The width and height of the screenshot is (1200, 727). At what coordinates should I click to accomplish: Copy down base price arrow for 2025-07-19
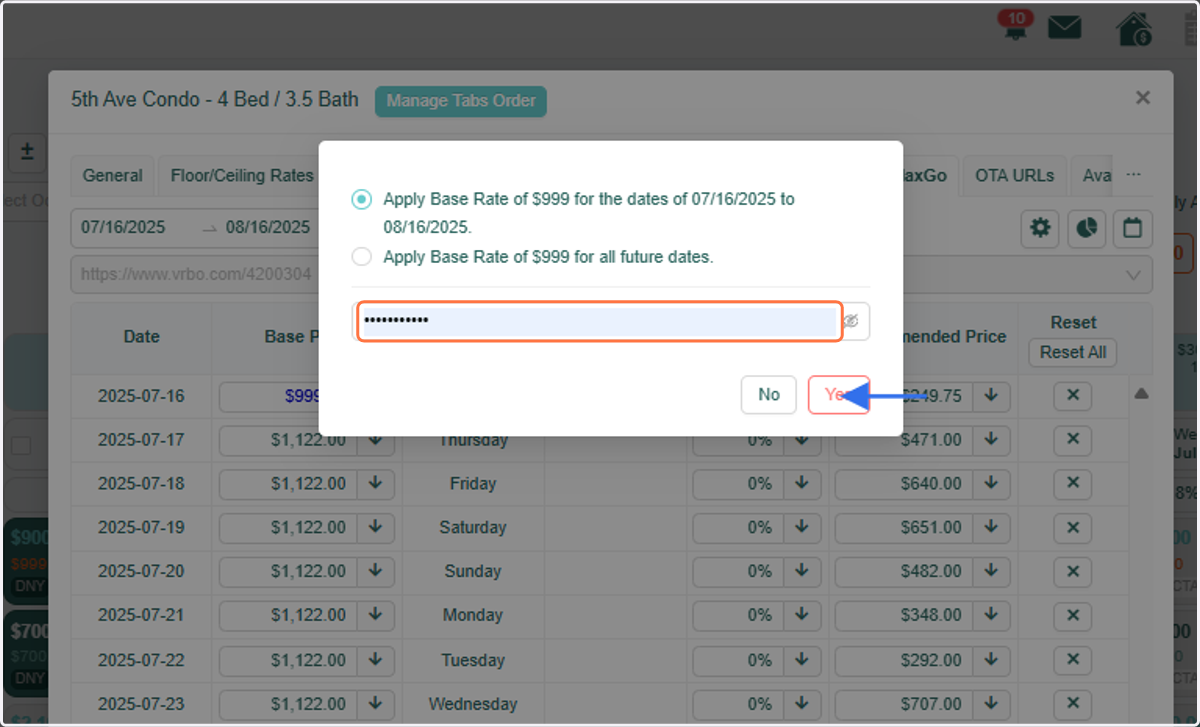coord(376,527)
